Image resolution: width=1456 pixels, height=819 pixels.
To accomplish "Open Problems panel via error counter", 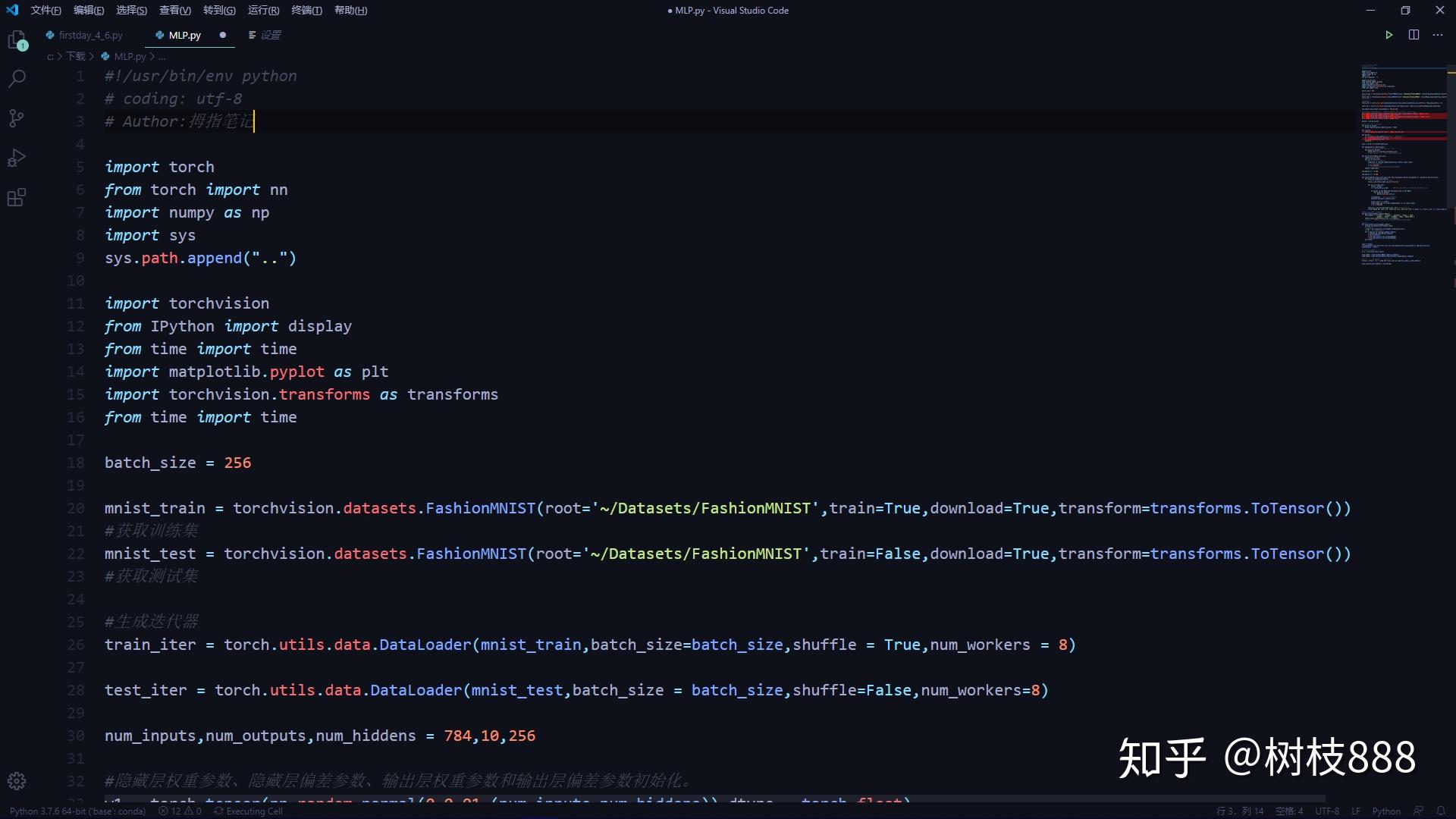I will click(x=180, y=811).
